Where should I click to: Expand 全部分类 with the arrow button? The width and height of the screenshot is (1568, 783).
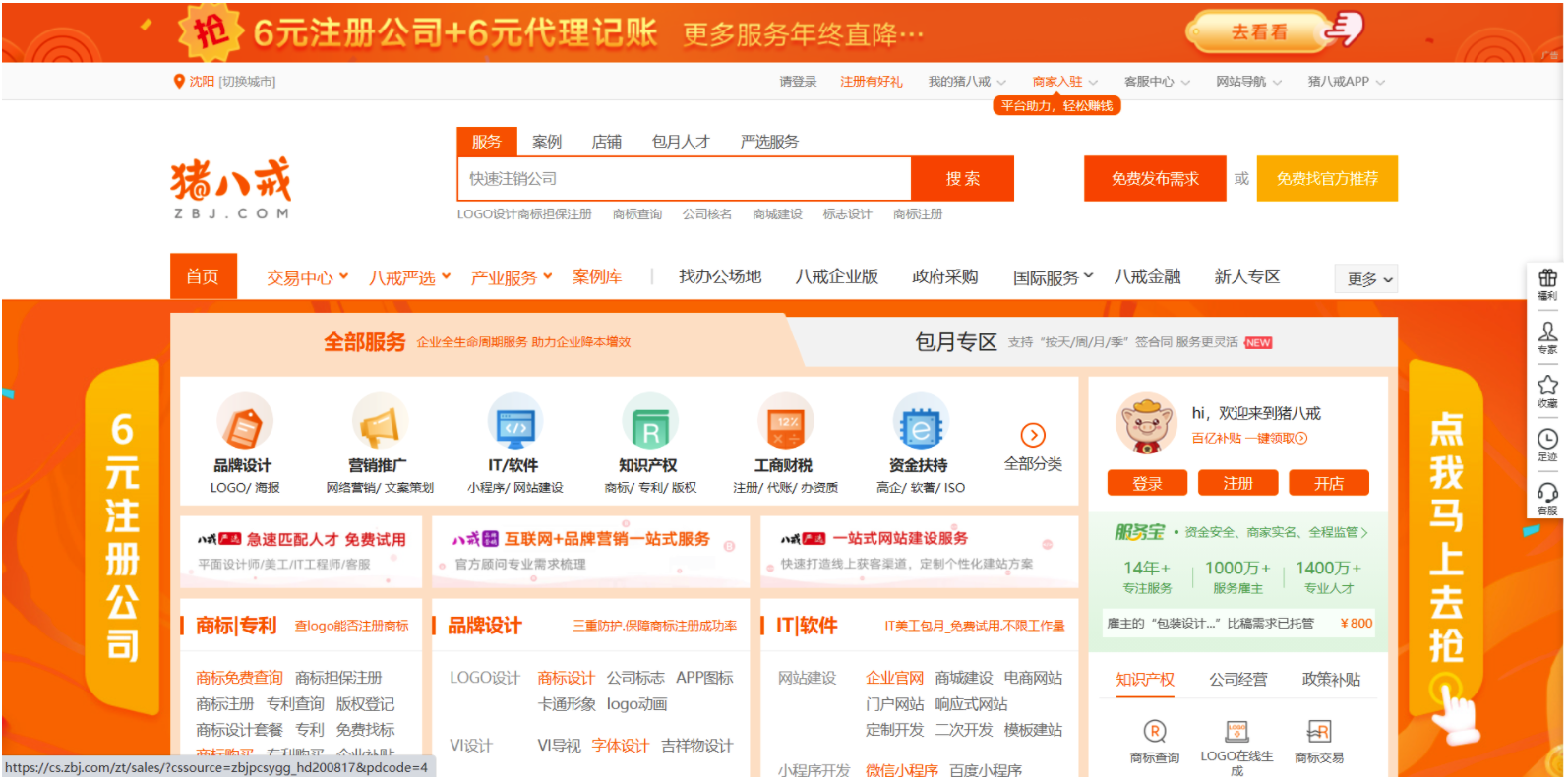pos(1033,436)
